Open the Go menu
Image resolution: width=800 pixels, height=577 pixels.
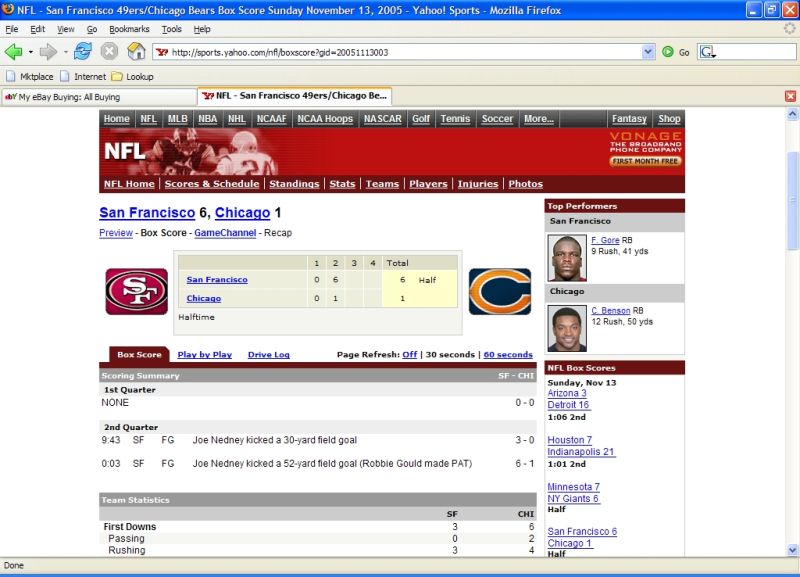(92, 29)
